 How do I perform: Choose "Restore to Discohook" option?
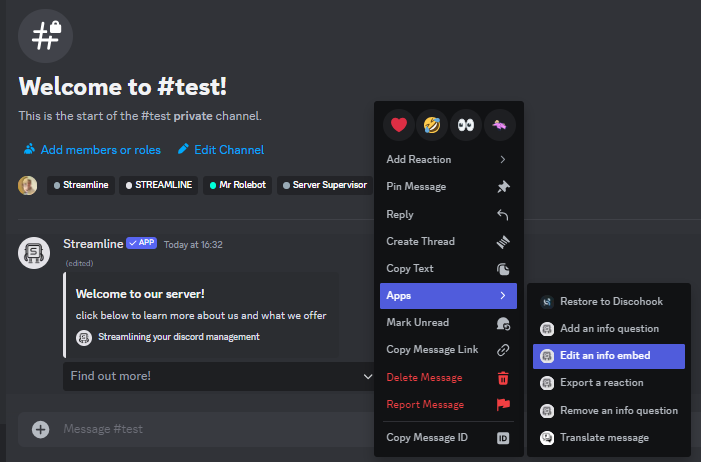click(x=608, y=301)
